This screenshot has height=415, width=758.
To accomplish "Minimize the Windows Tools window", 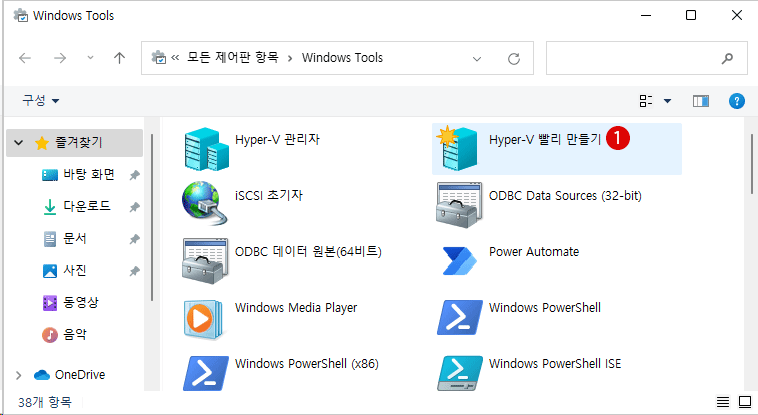I will tap(646, 15).
